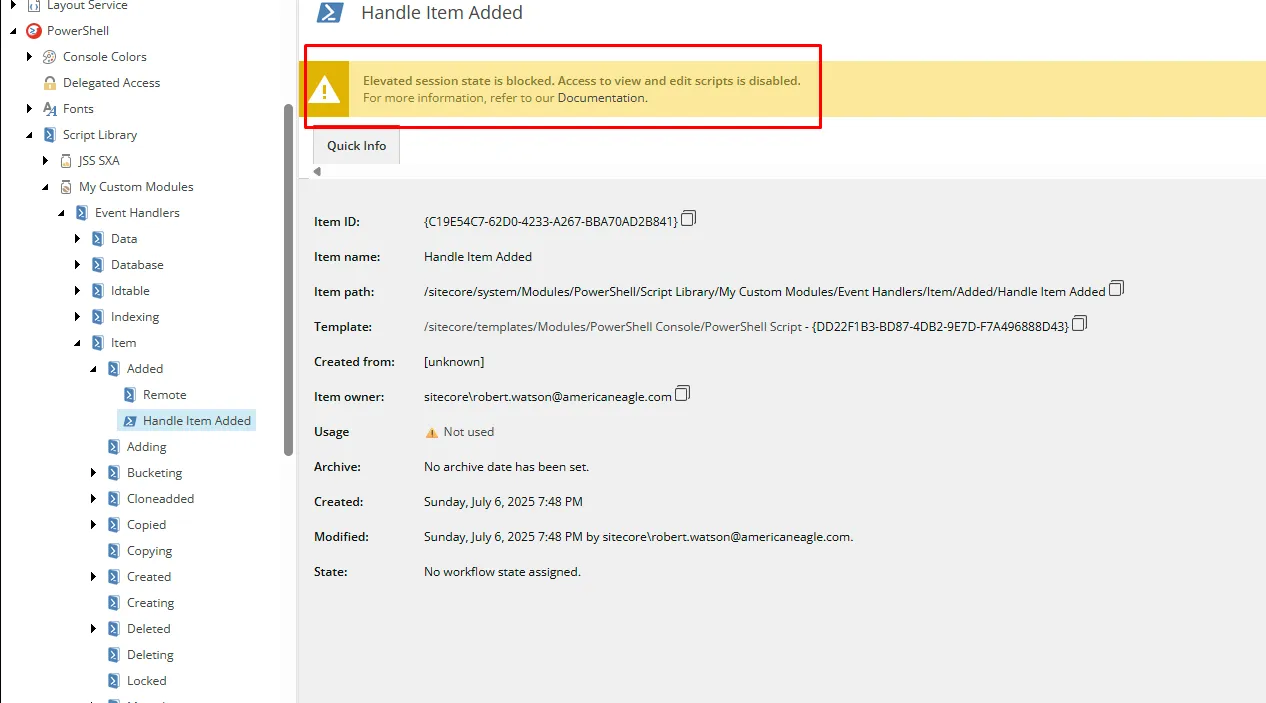The image size is (1266, 703).
Task: Click the Handle Item Added header icon
Action: tap(330, 12)
